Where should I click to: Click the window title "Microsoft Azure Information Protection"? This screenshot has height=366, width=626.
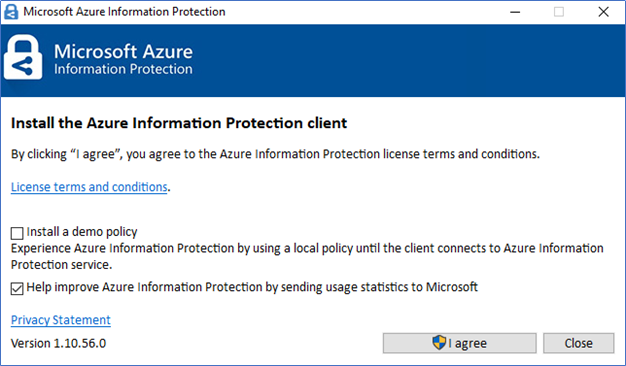click(124, 12)
